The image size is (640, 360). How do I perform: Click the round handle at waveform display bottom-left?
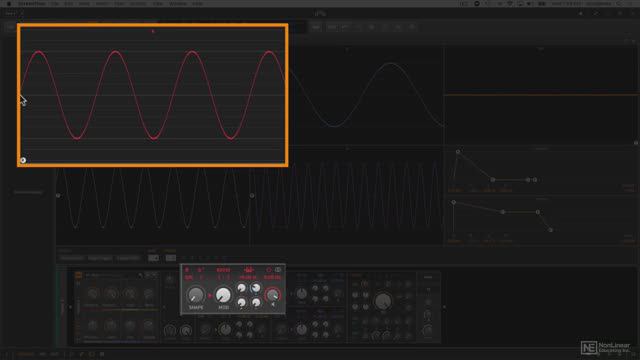23,160
